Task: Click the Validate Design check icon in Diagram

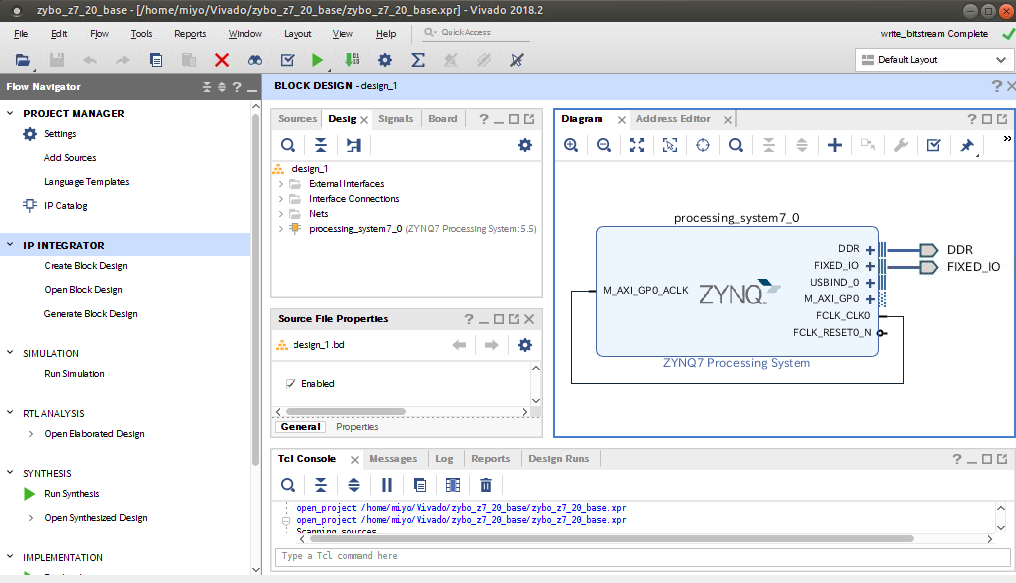Action: (933, 145)
